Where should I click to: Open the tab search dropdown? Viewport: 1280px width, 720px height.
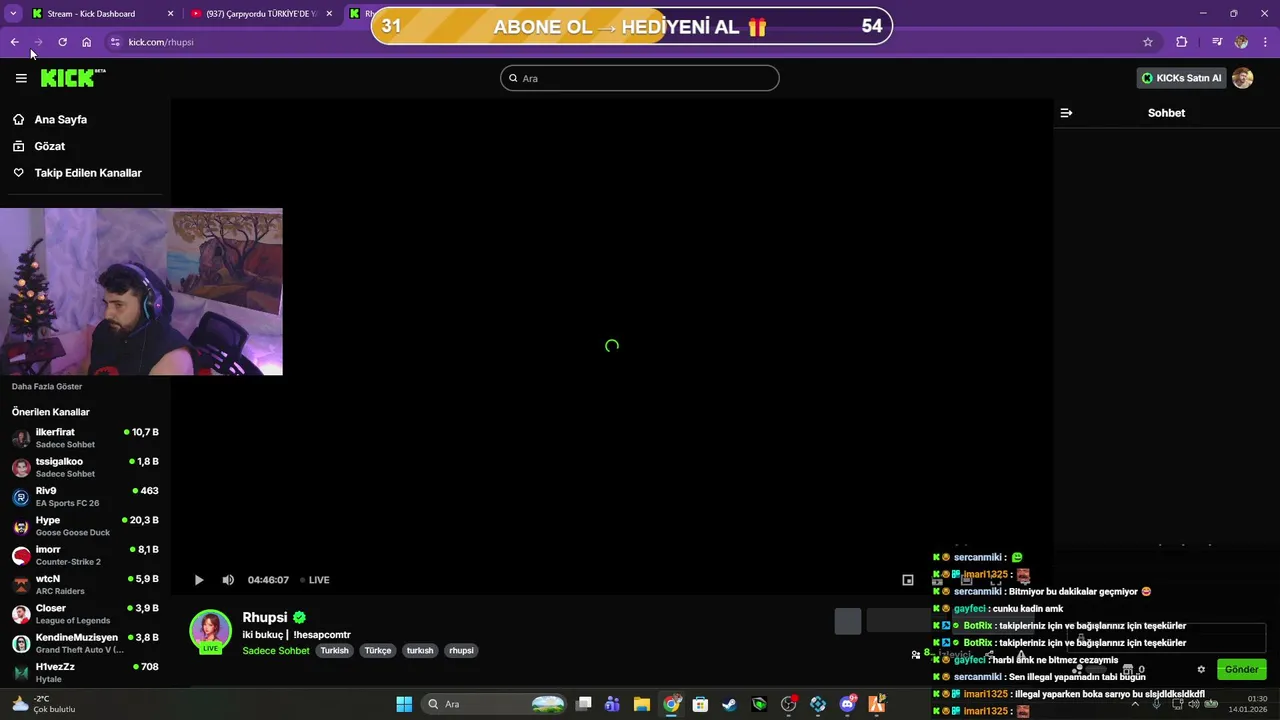(x=13, y=14)
